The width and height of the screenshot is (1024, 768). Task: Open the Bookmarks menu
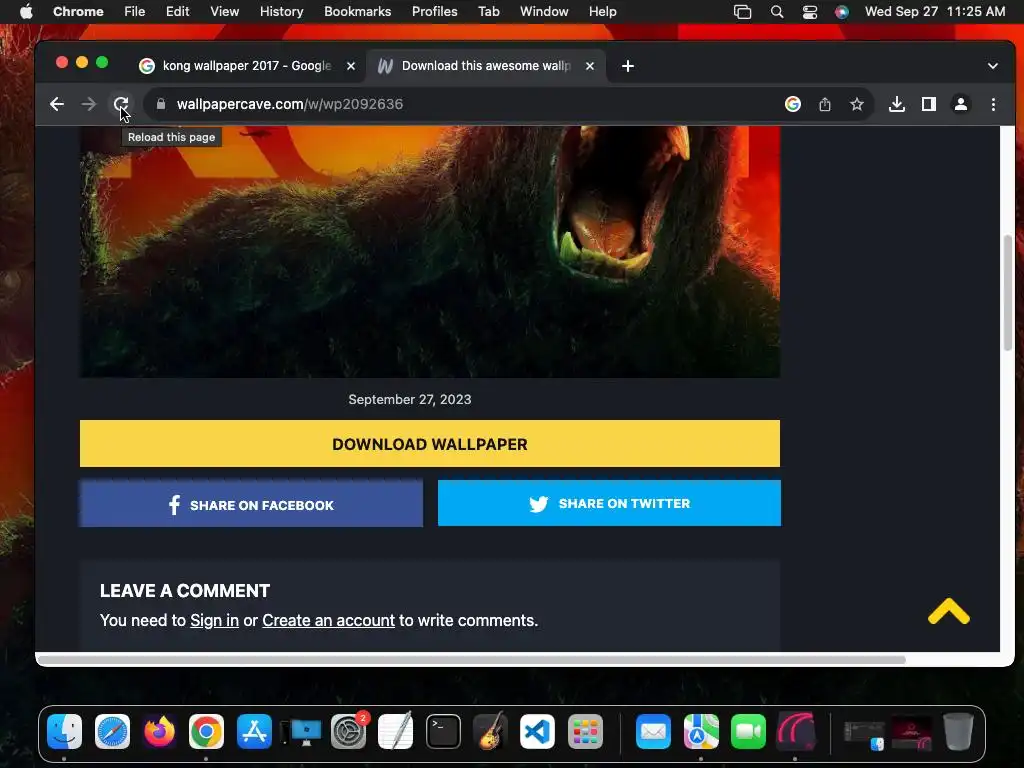tap(357, 11)
